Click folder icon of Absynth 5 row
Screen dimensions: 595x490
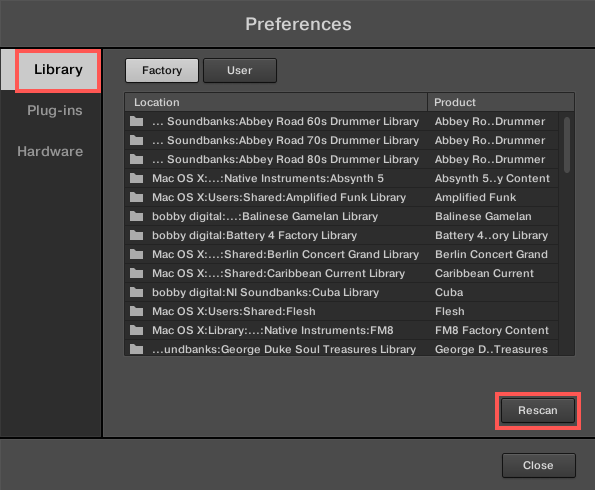(x=136, y=178)
